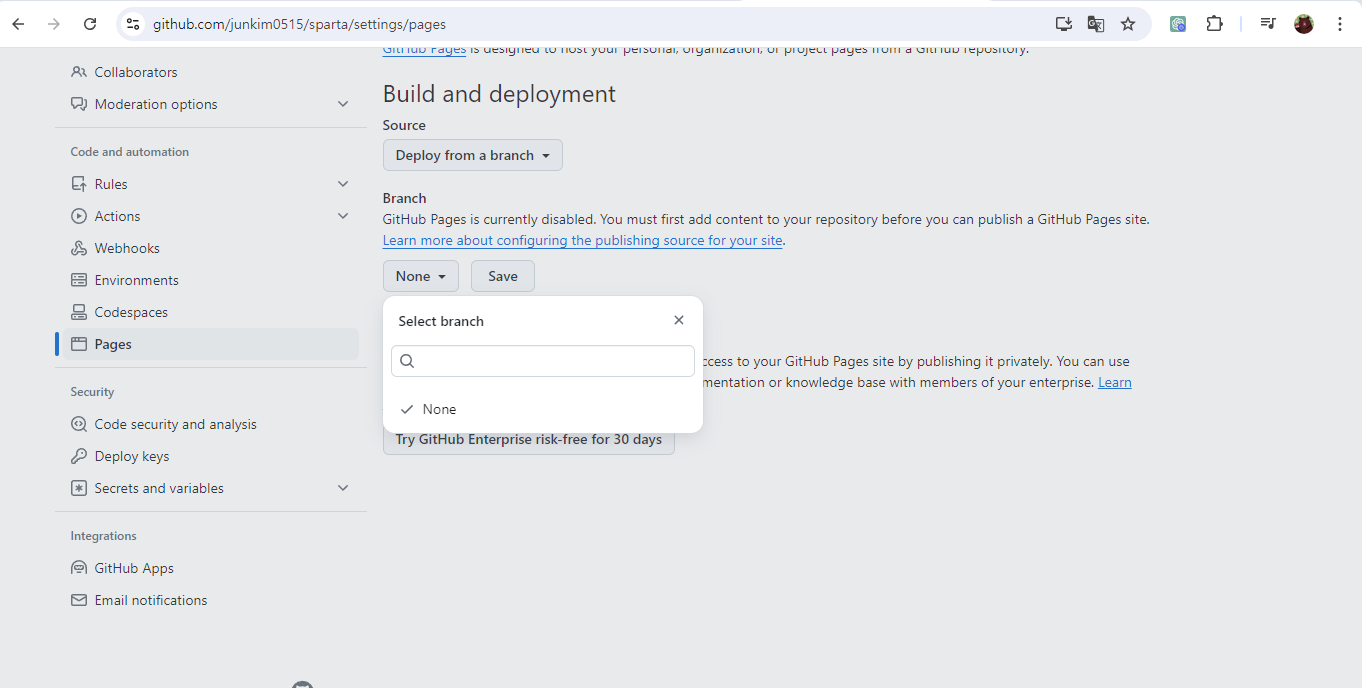Click the Actions play icon
The width and height of the screenshot is (1362, 688).
(x=79, y=216)
